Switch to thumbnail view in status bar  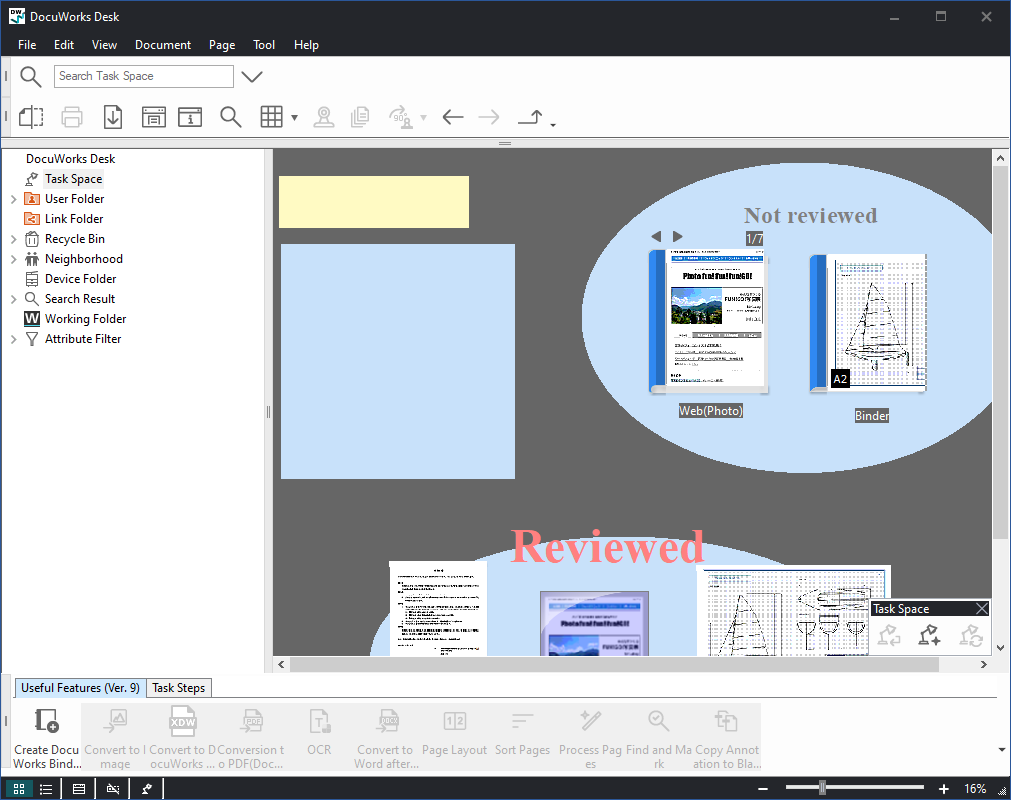(19, 788)
